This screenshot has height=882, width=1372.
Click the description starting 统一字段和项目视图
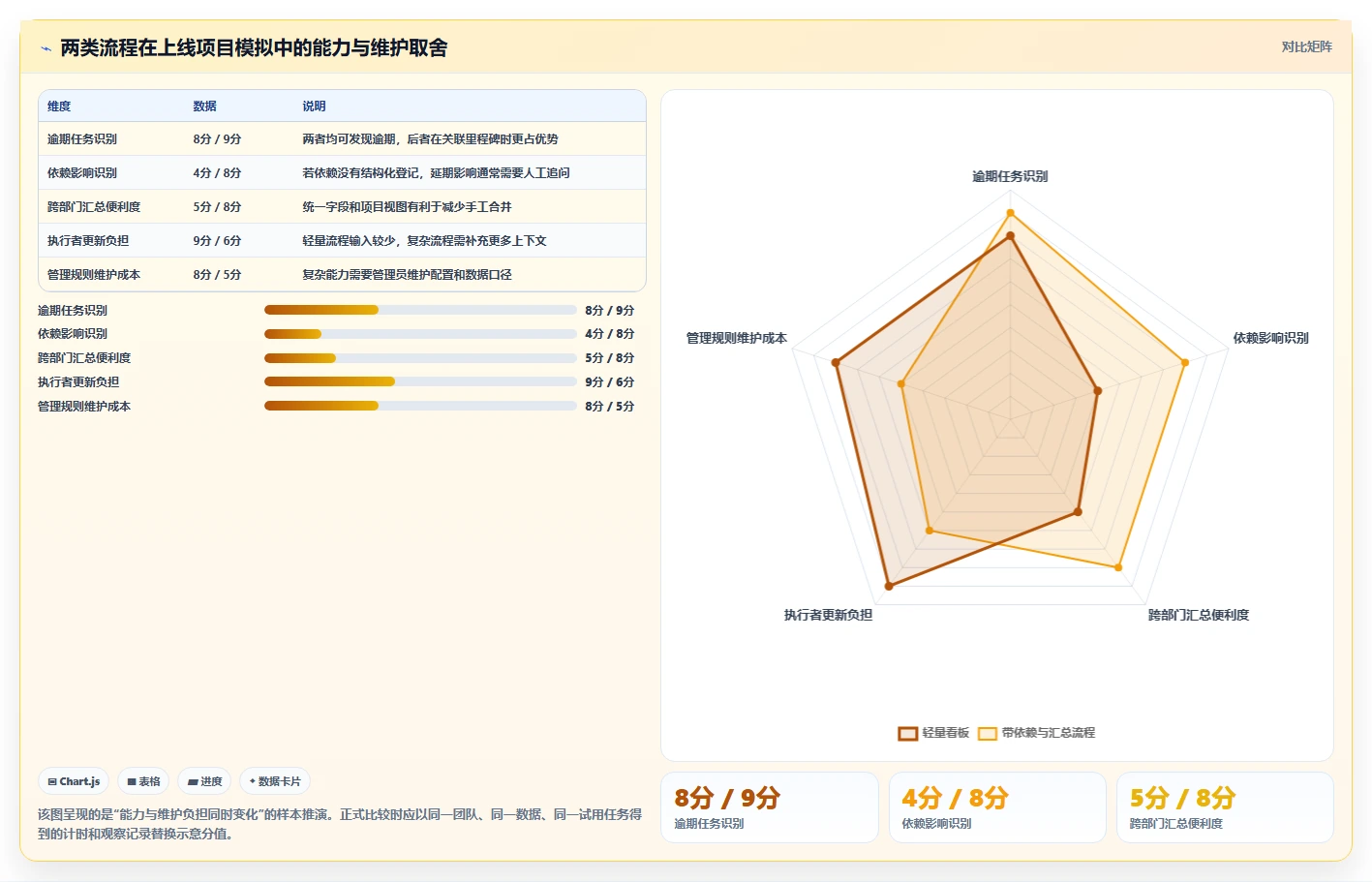click(x=407, y=207)
